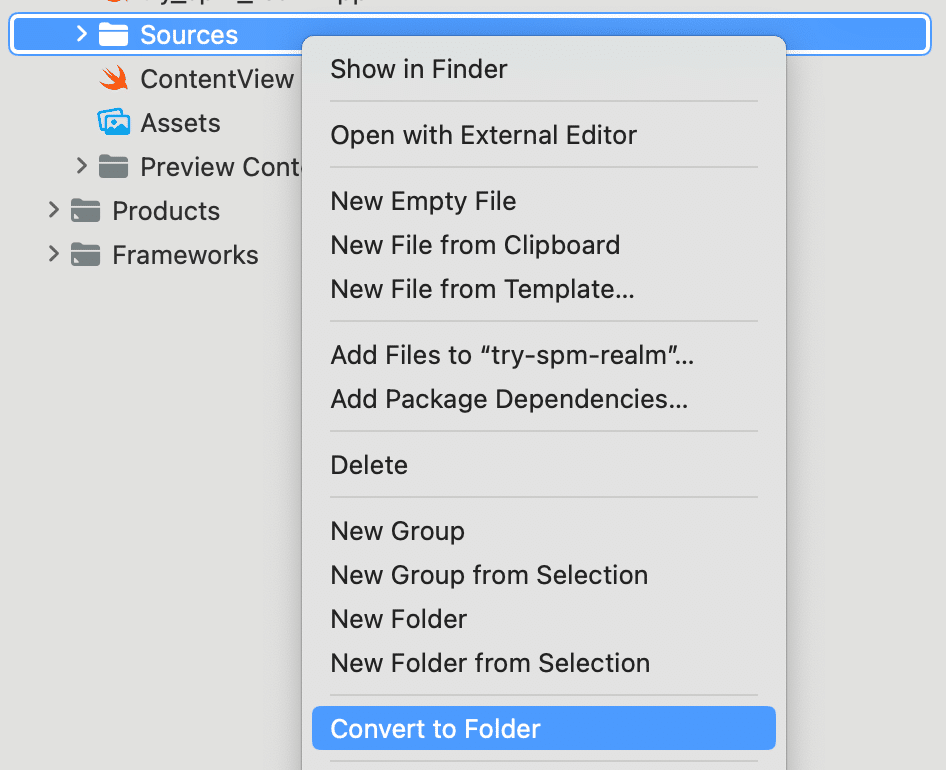Click New File from Template…
The width and height of the screenshot is (946, 770).
click(x=483, y=288)
